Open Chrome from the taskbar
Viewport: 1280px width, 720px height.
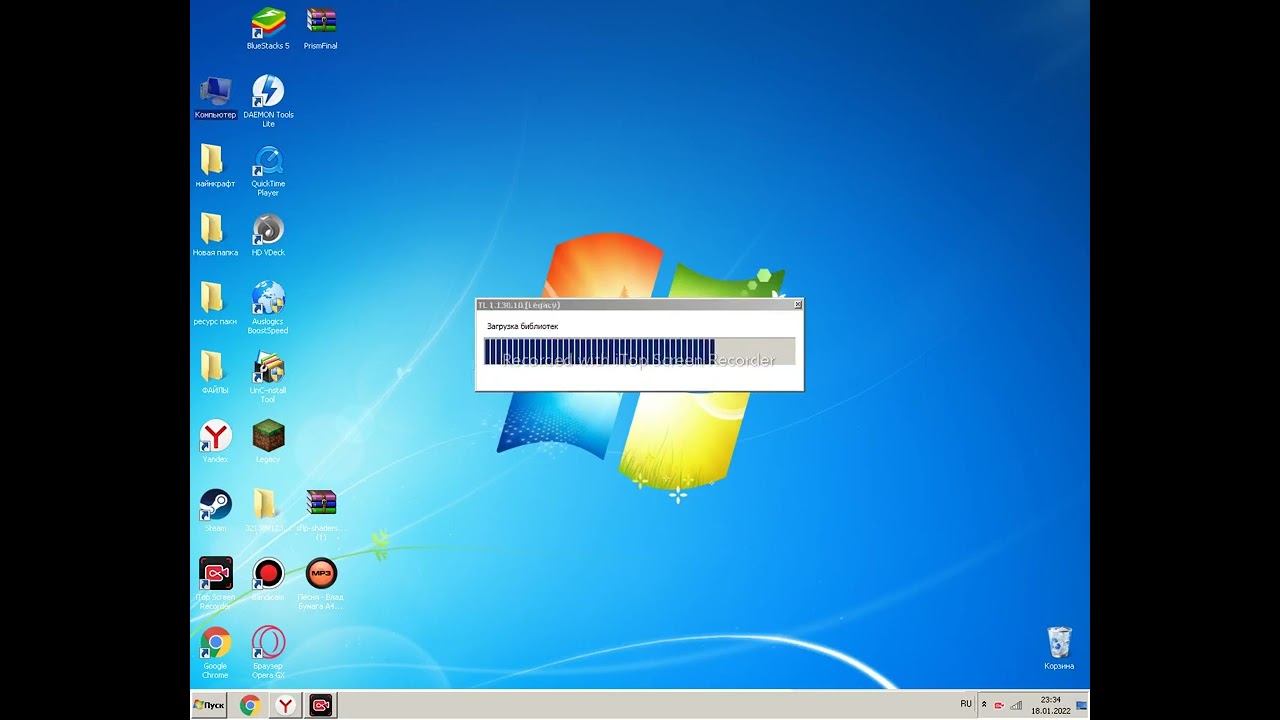(250, 705)
